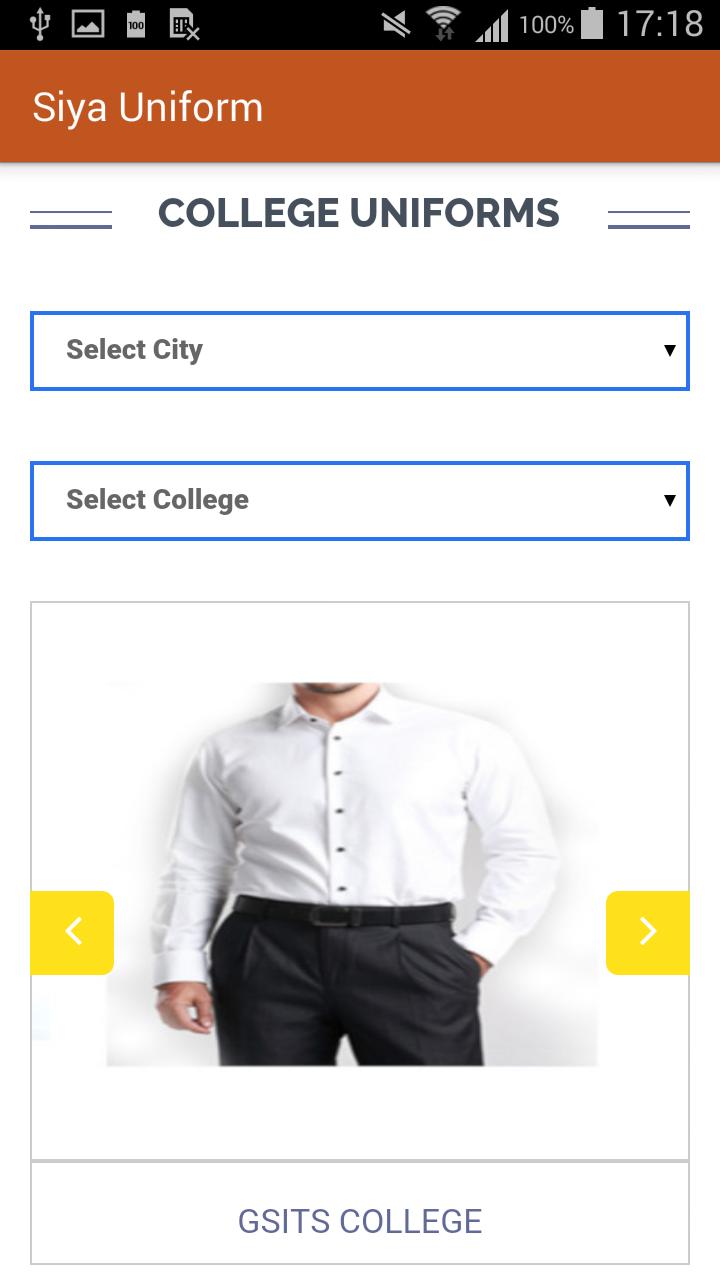Show previous uniform with yellow left arrow
This screenshot has width=720, height=1280.
click(72, 932)
